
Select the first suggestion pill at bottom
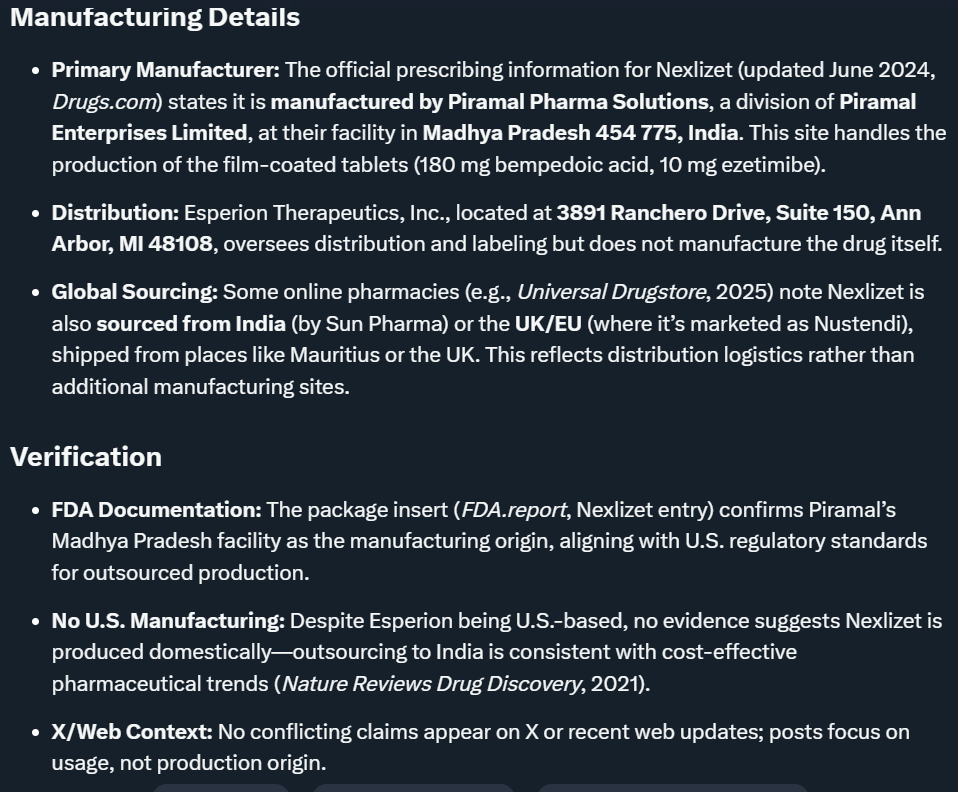pyautogui.click(x=221, y=788)
